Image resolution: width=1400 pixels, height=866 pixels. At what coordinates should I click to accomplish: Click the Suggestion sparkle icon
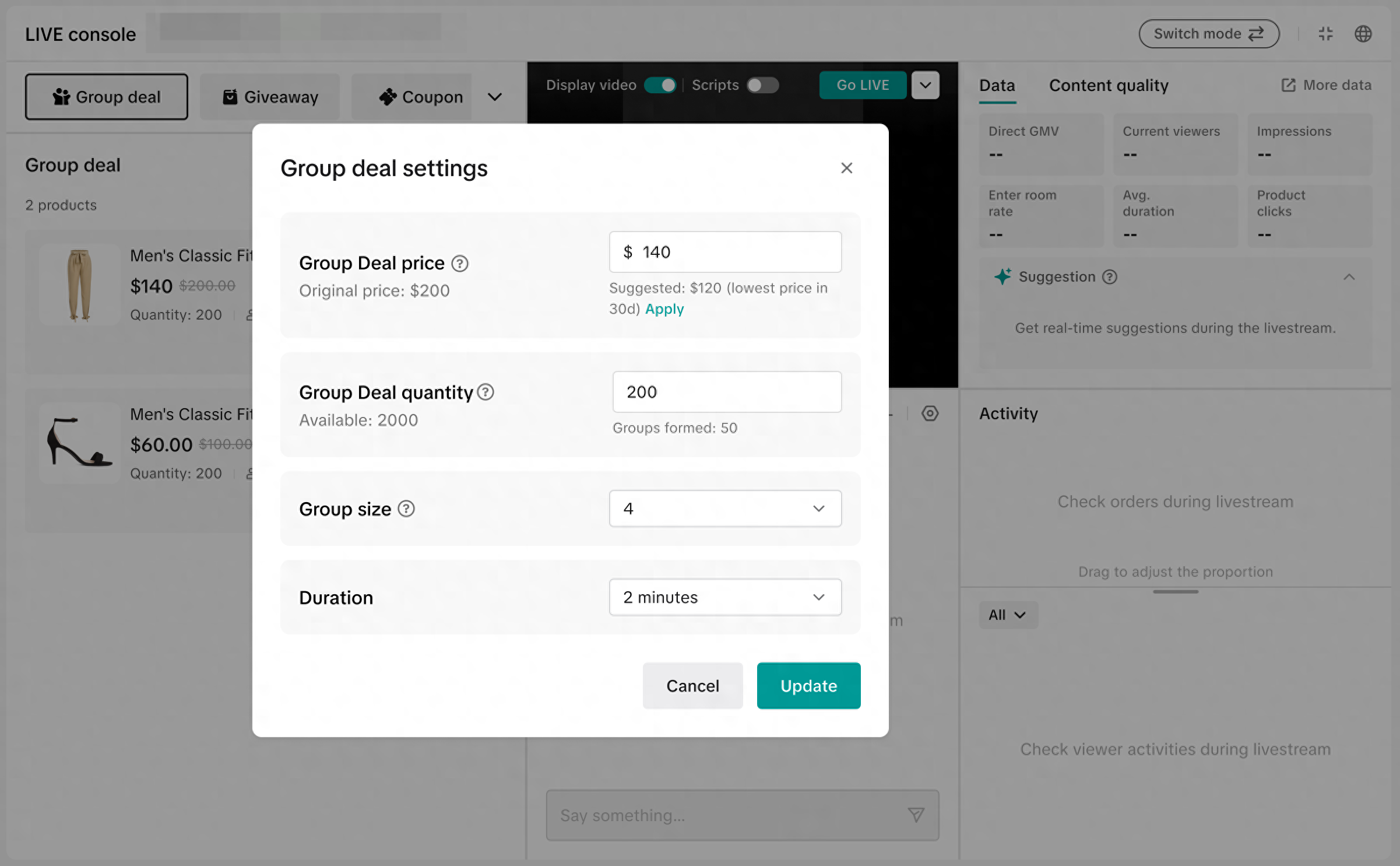1002,276
